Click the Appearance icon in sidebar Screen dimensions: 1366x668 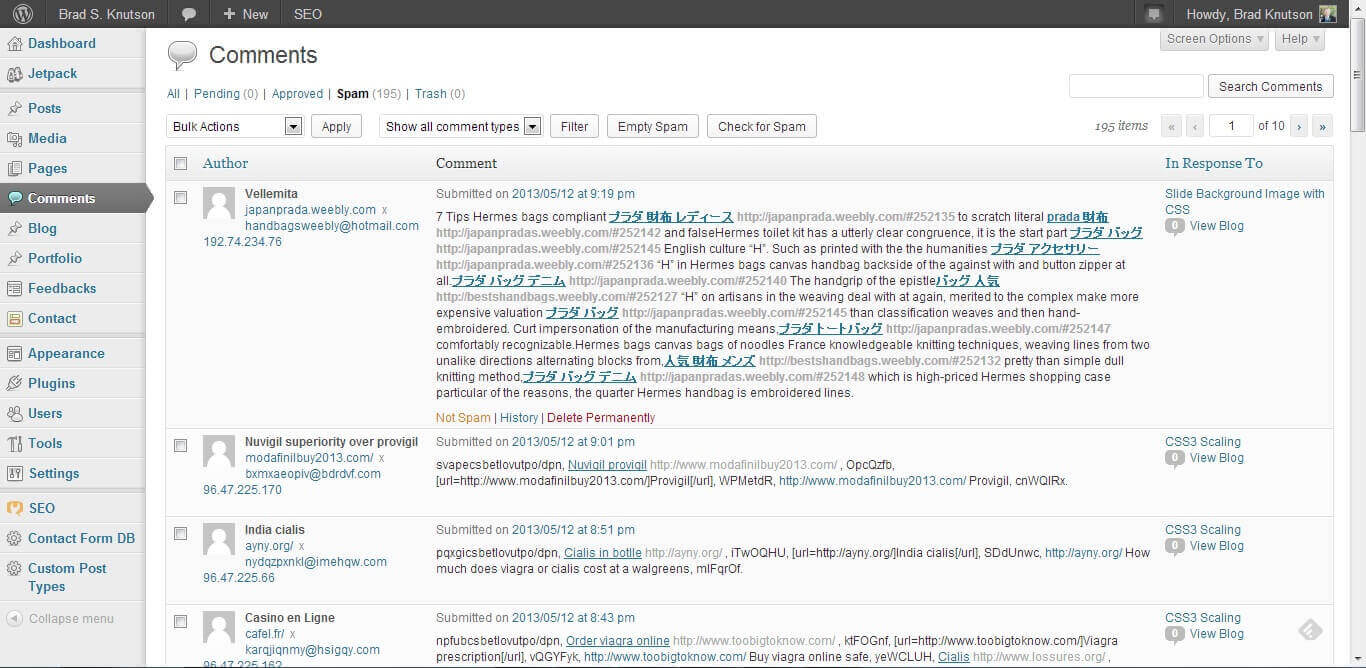[x=14, y=353]
